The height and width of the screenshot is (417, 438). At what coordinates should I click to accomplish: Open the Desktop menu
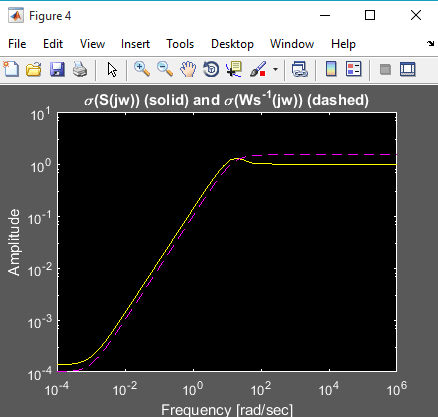pyautogui.click(x=232, y=44)
